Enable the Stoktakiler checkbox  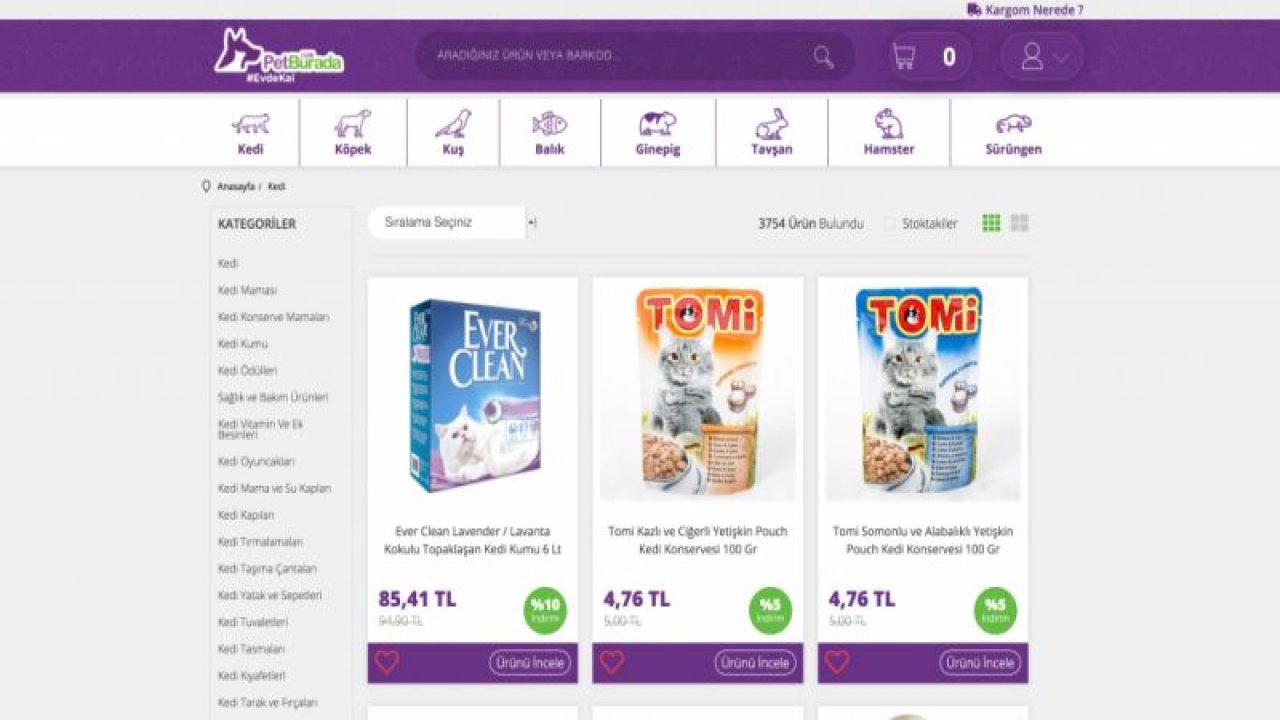pyautogui.click(x=889, y=224)
